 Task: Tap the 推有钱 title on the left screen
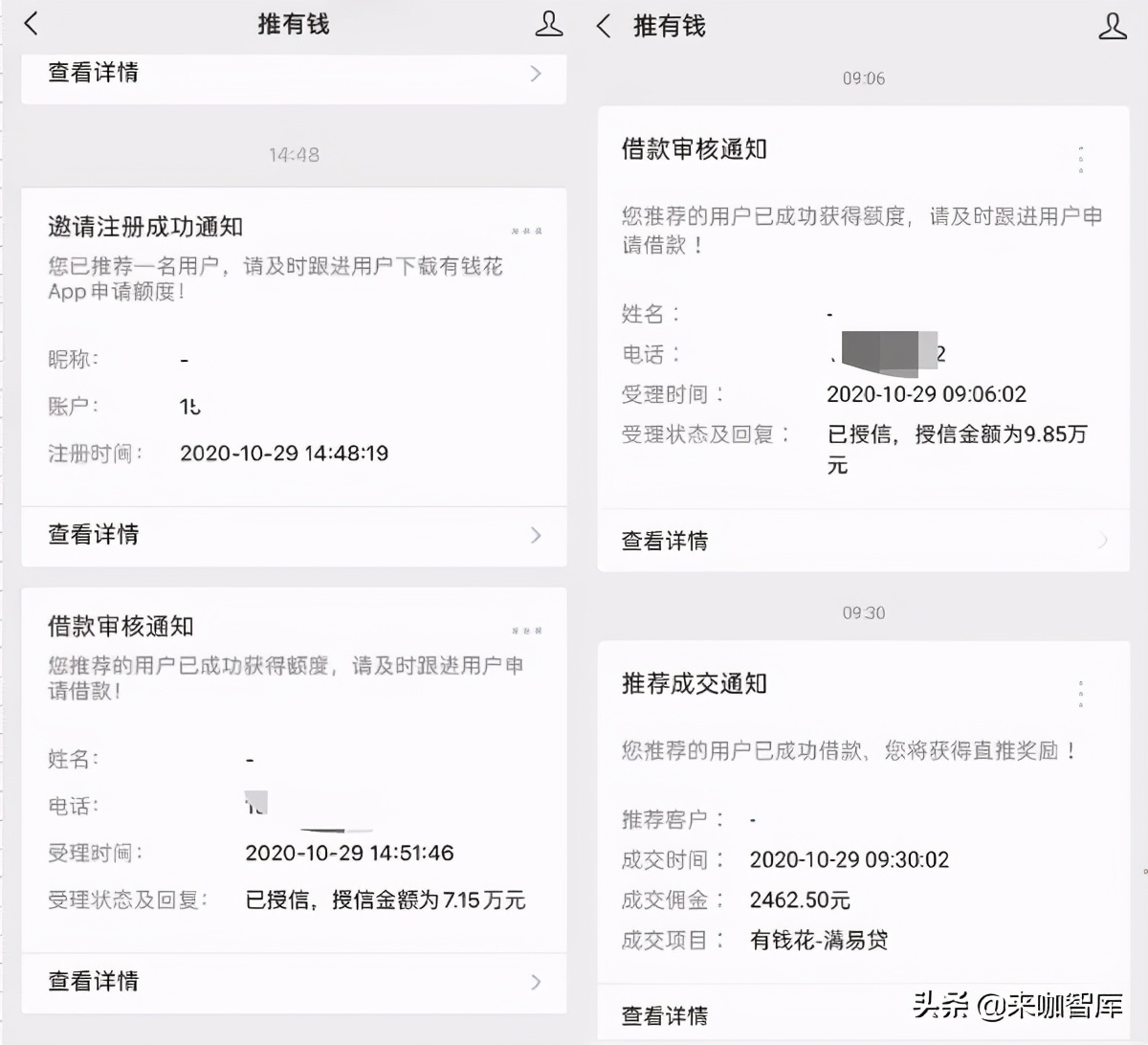pos(294,23)
